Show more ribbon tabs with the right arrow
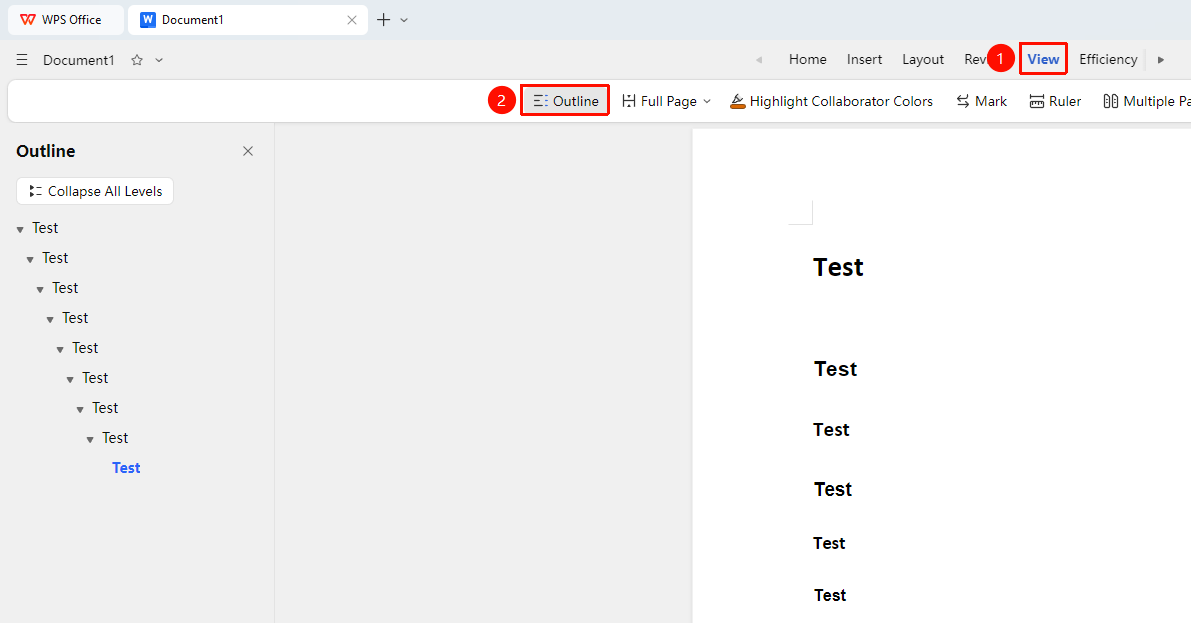This screenshot has height=623, width=1191. pos(1161,59)
